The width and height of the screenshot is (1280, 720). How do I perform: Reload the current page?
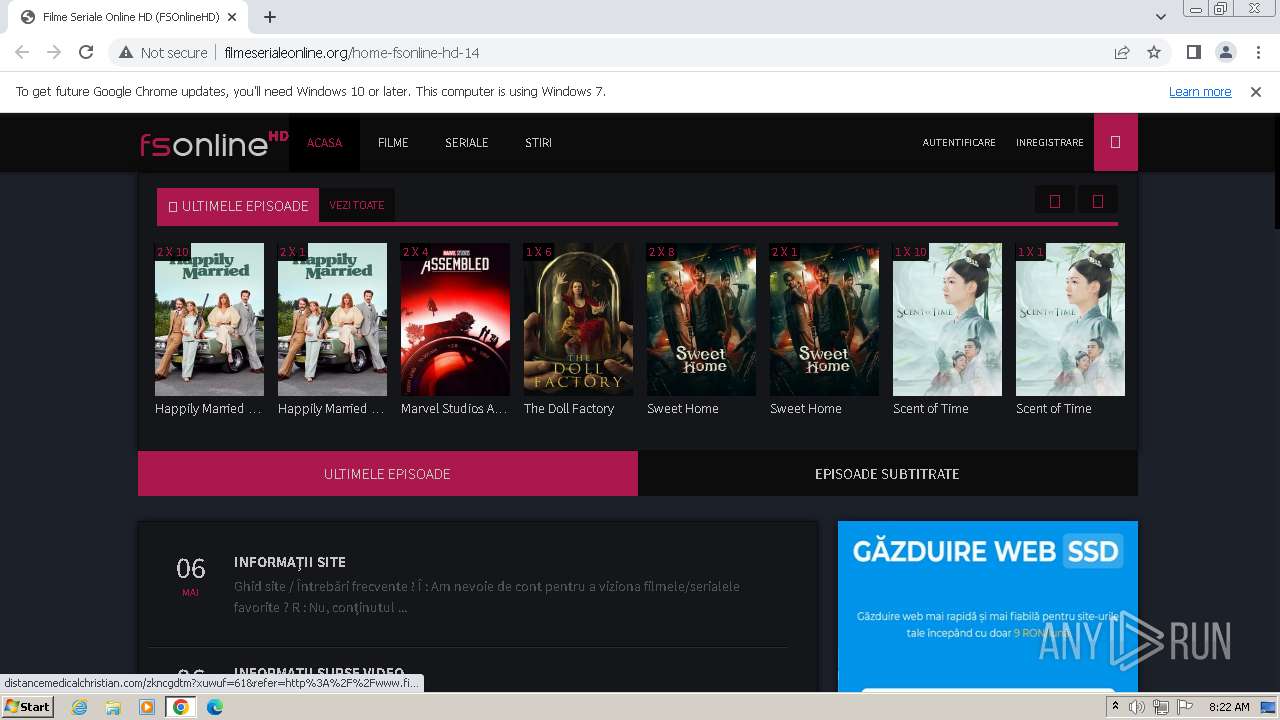(86, 52)
